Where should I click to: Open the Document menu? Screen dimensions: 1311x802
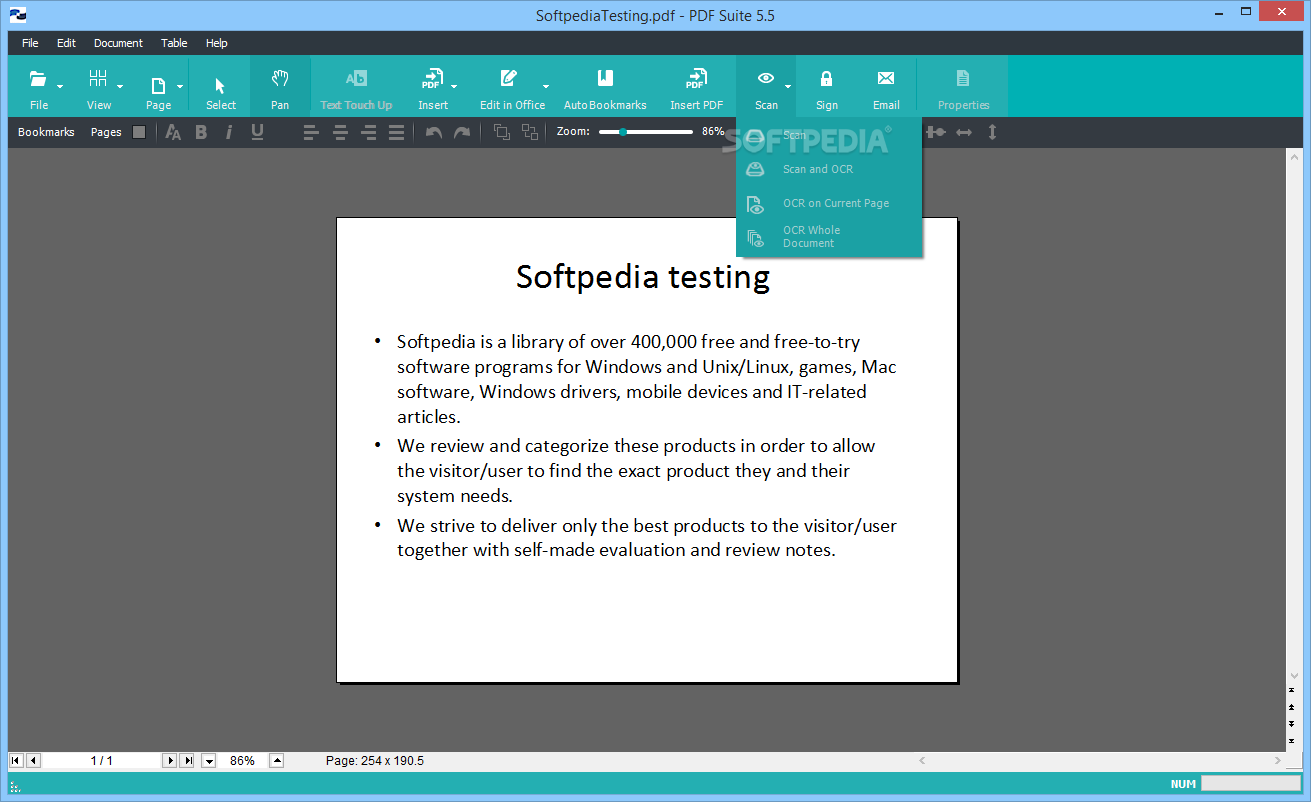click(118, 43)
